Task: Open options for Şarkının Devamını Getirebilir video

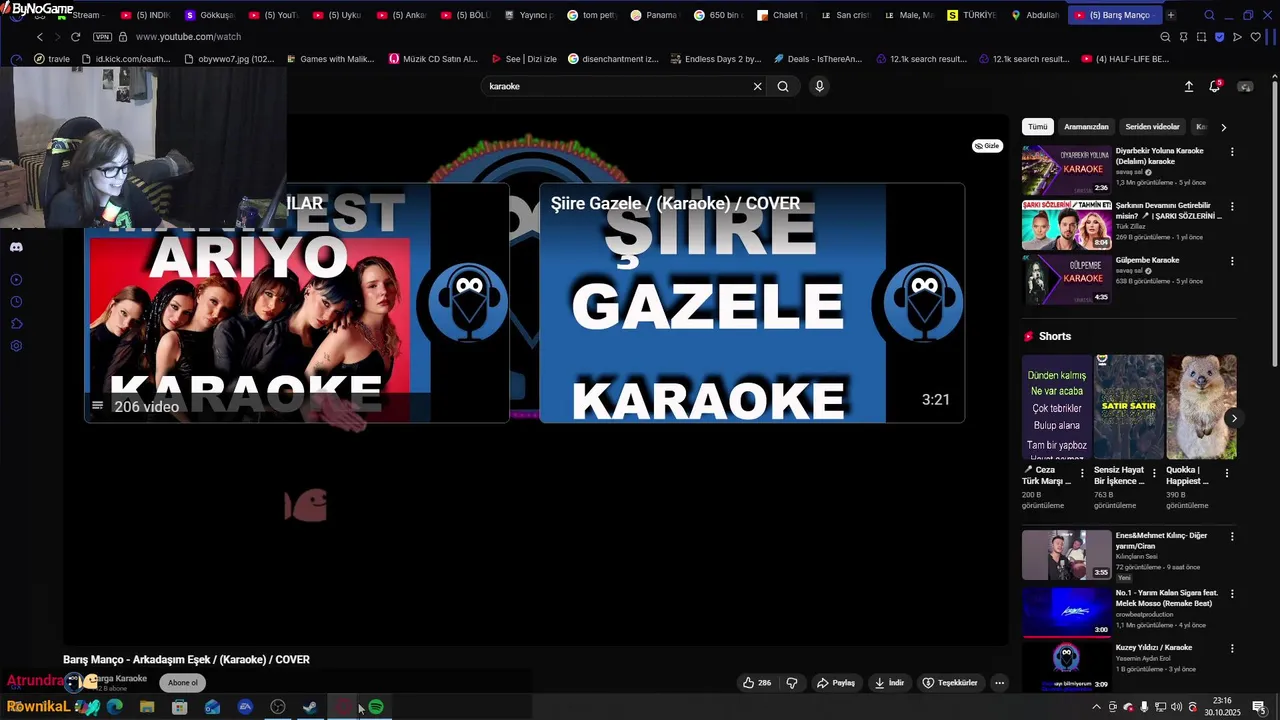Action: 1232,206
